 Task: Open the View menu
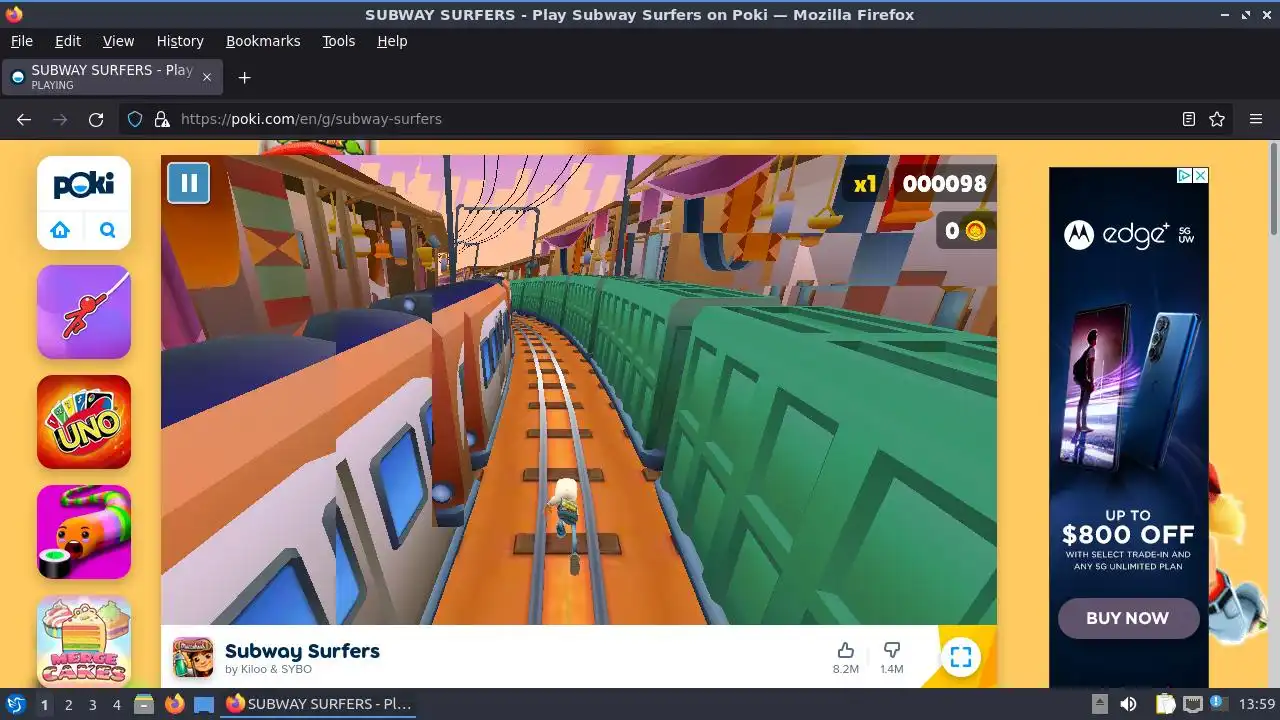coord(118,41)
